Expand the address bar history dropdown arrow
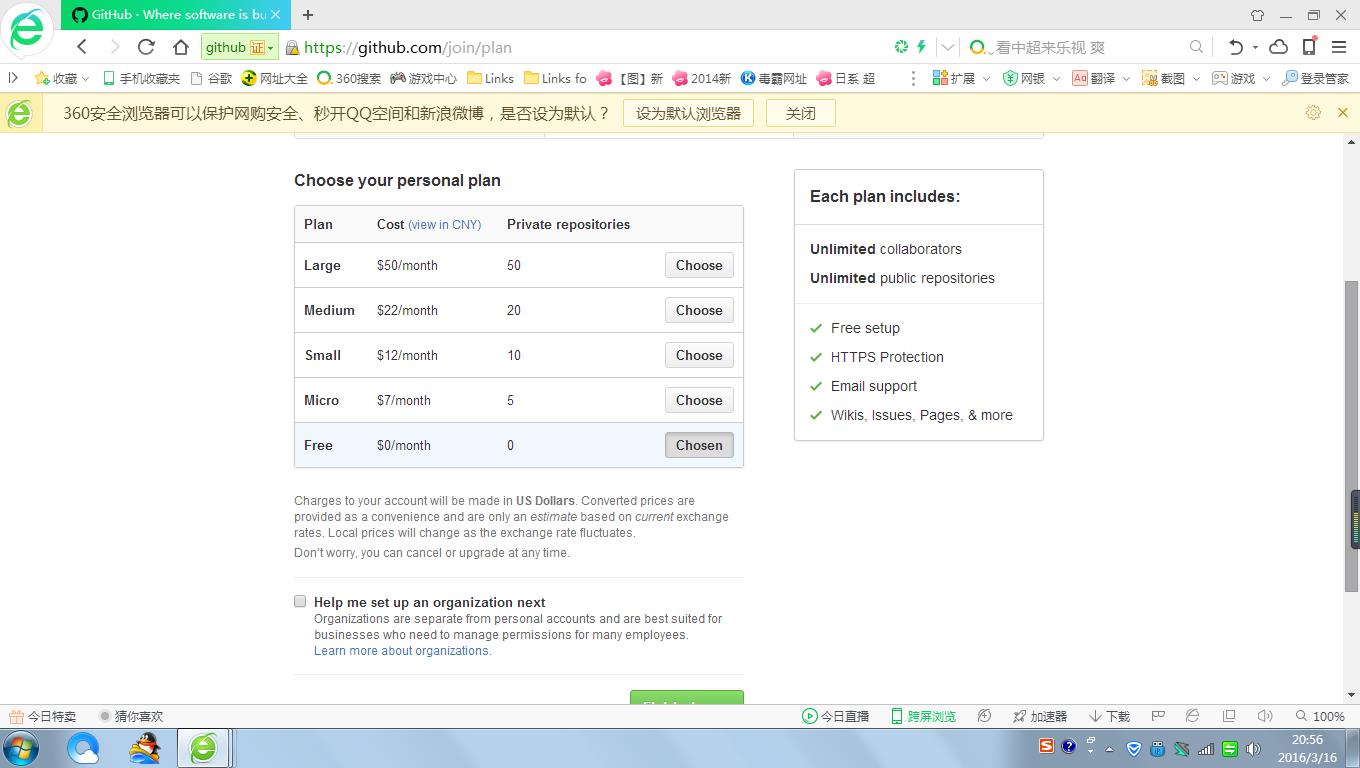Screen dimensions: 1360x768 click(x=948, y=47)
